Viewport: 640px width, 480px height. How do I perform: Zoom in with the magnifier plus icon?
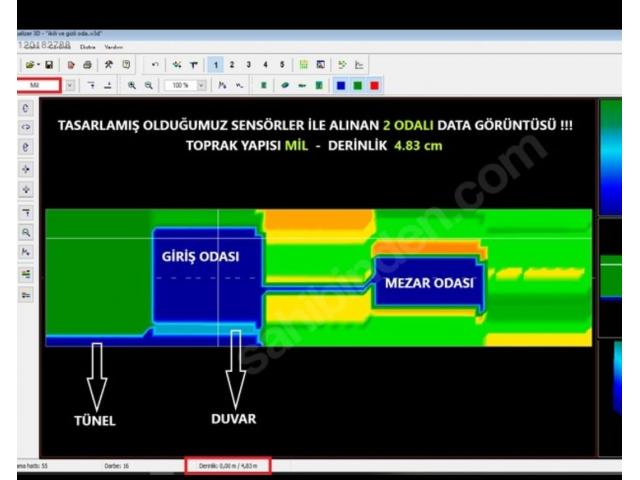coord(132,85)
